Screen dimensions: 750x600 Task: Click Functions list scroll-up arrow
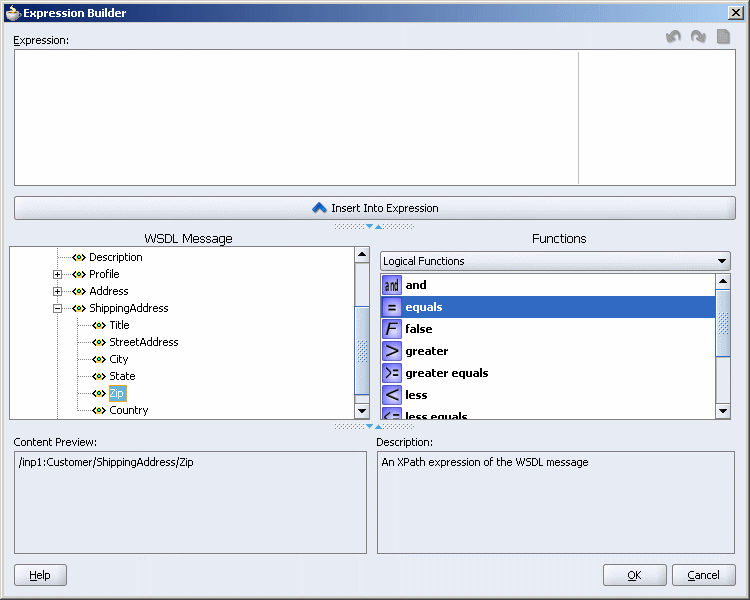click(x=723, y=281)
